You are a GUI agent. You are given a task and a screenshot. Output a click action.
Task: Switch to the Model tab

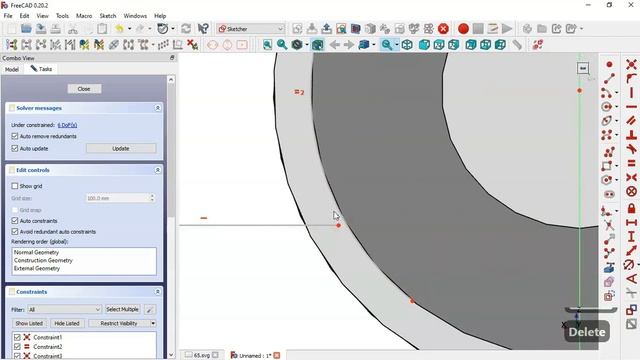pyautogui.click(x=12, y=69)
